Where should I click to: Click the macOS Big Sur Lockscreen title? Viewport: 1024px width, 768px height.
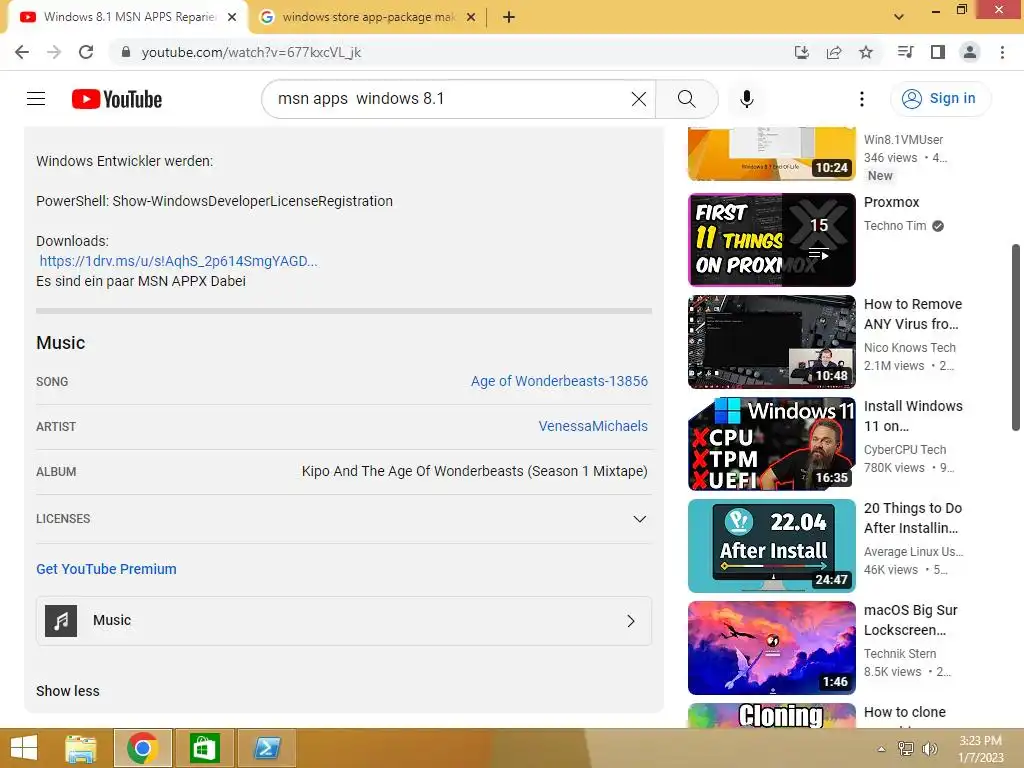coord(910,620)
